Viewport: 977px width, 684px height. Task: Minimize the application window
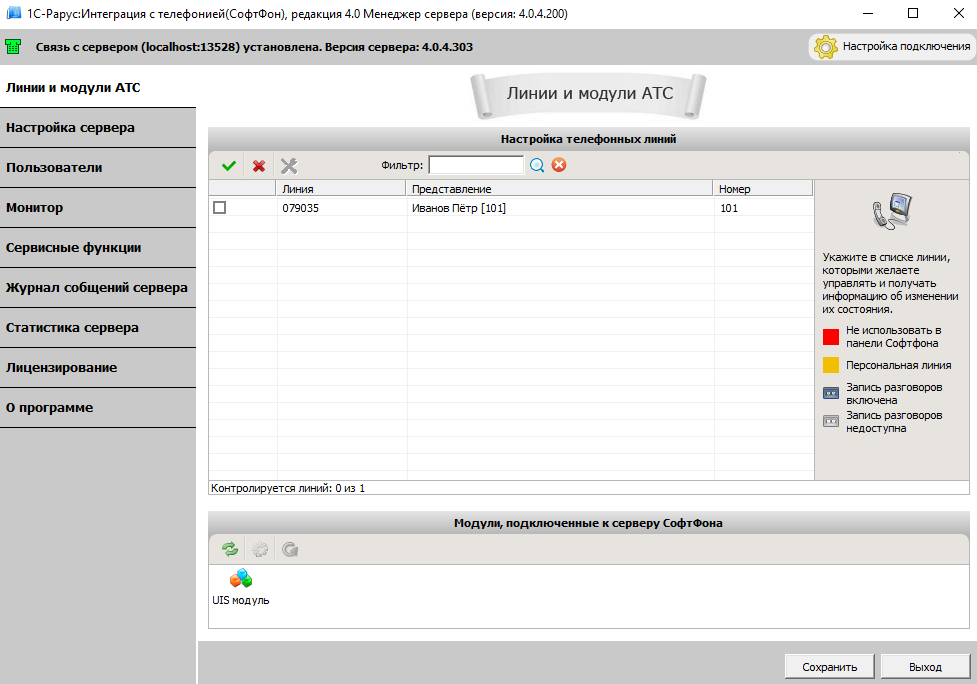[869, 13]
